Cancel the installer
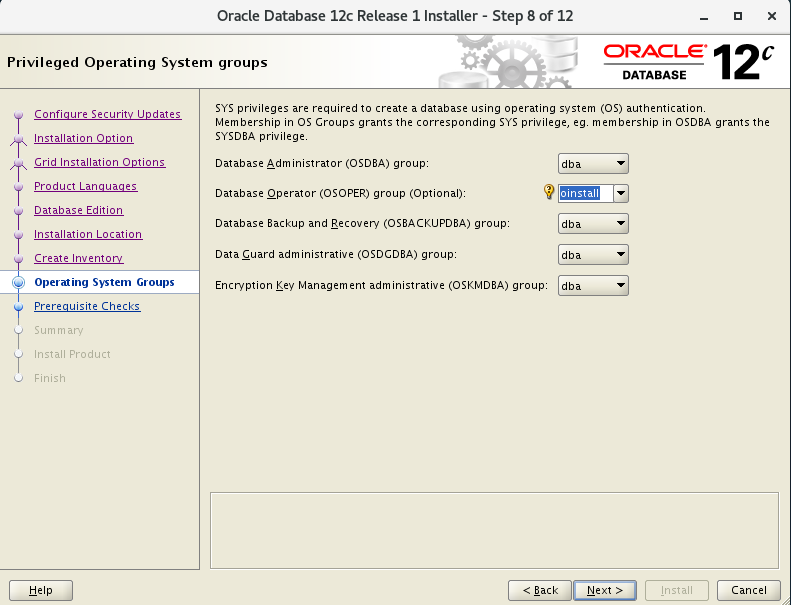This screenshot has height=605, width=791. (749, 590)
